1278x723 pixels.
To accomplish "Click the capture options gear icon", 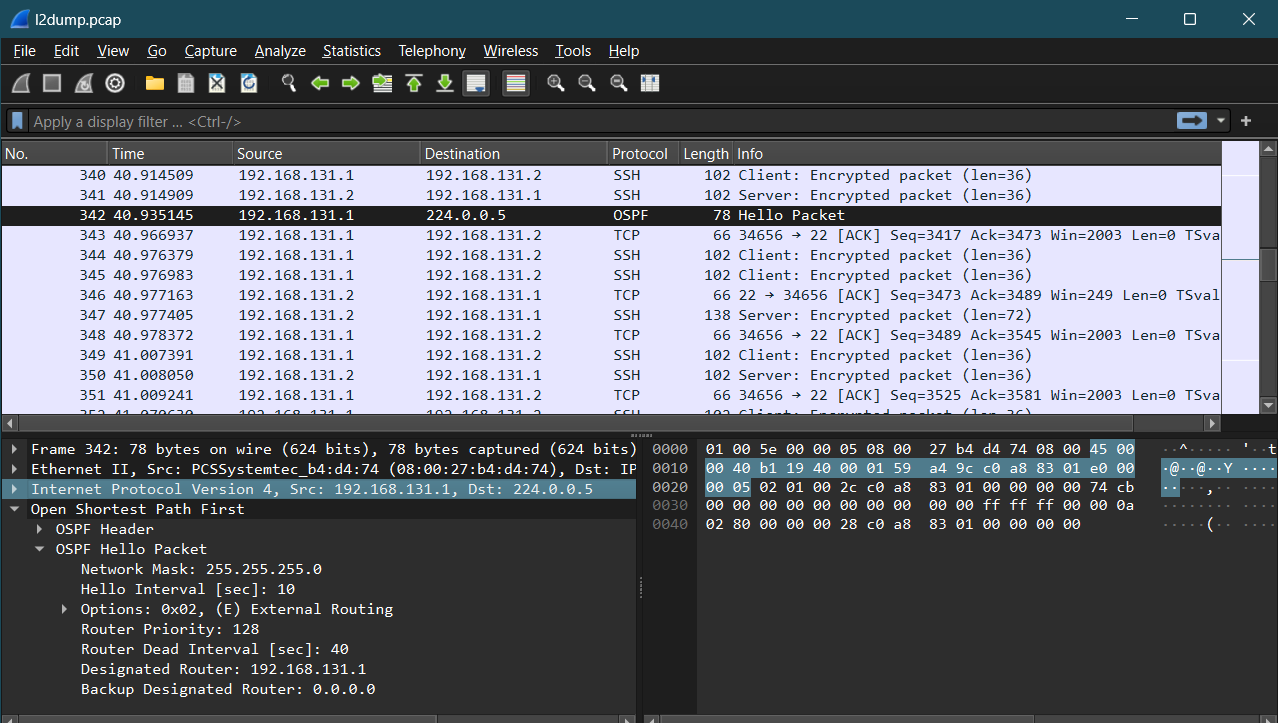I will pyautogui.click(x=115, y=84).
